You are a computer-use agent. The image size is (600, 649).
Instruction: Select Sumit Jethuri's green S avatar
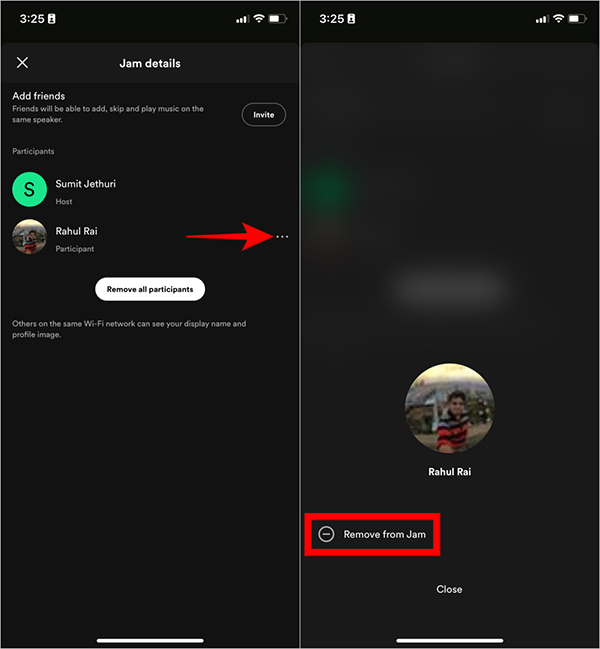[29, 190]
